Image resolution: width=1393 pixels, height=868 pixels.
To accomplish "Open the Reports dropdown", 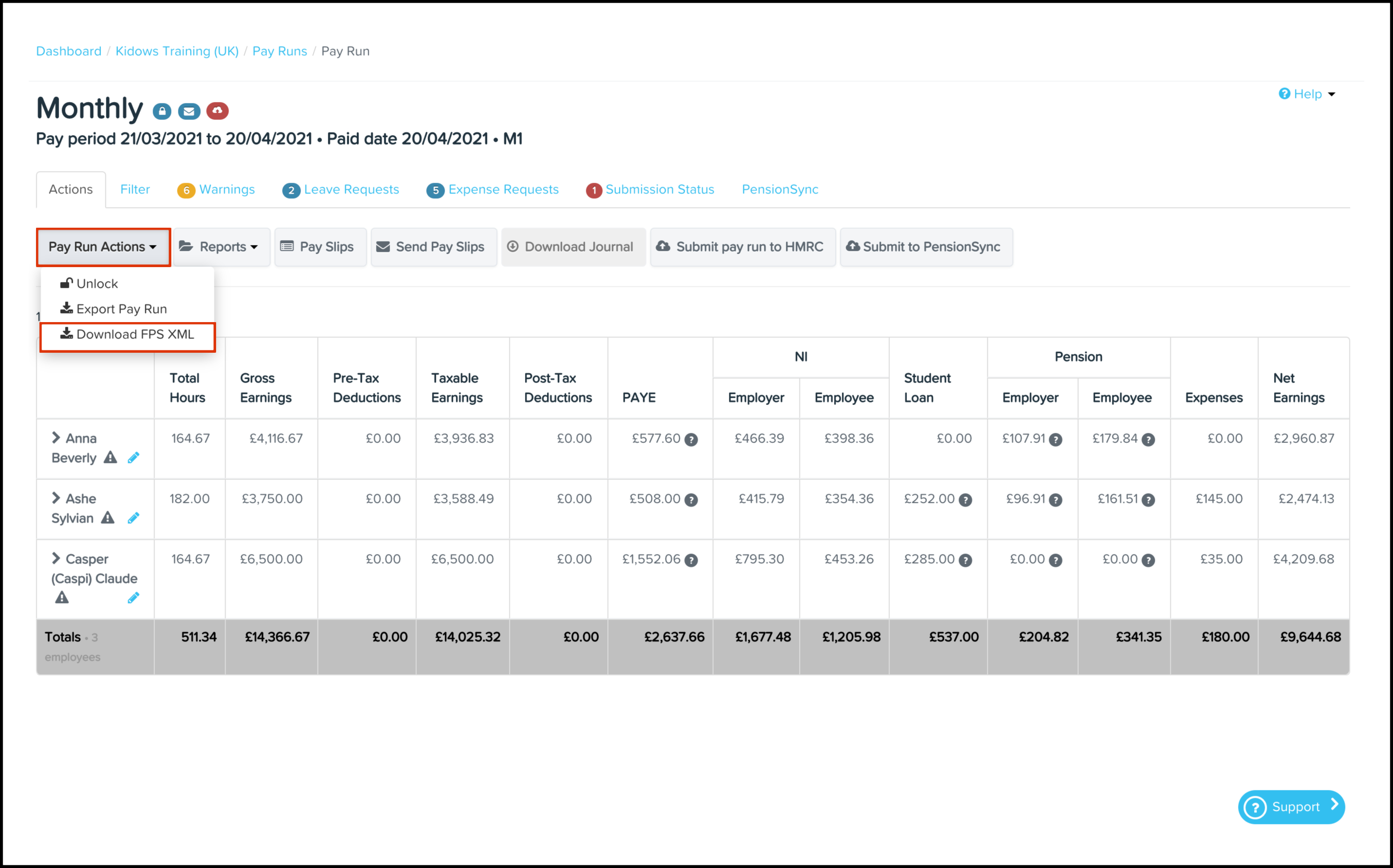I will pos(221,247).
